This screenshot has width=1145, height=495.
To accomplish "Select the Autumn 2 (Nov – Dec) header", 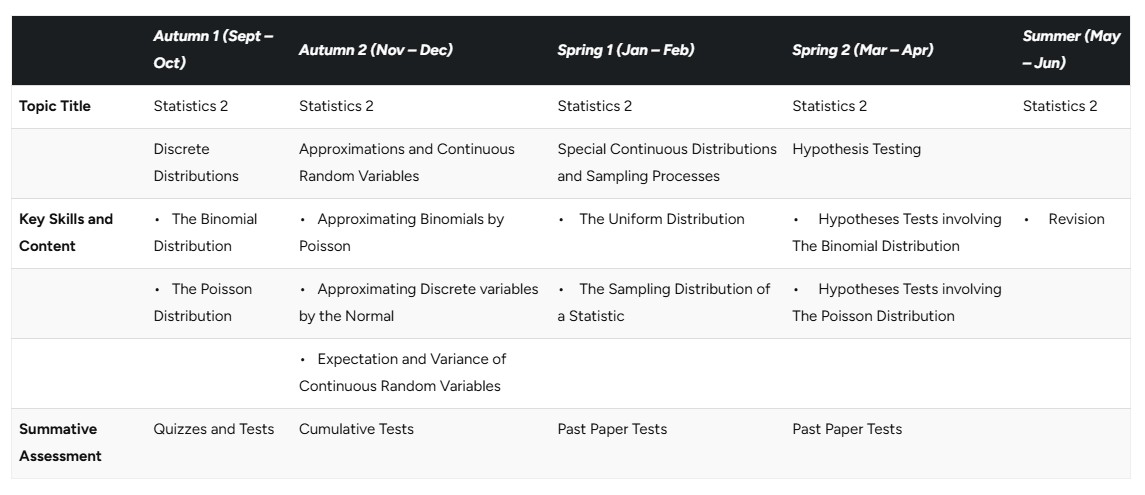I will coord(375,50).
